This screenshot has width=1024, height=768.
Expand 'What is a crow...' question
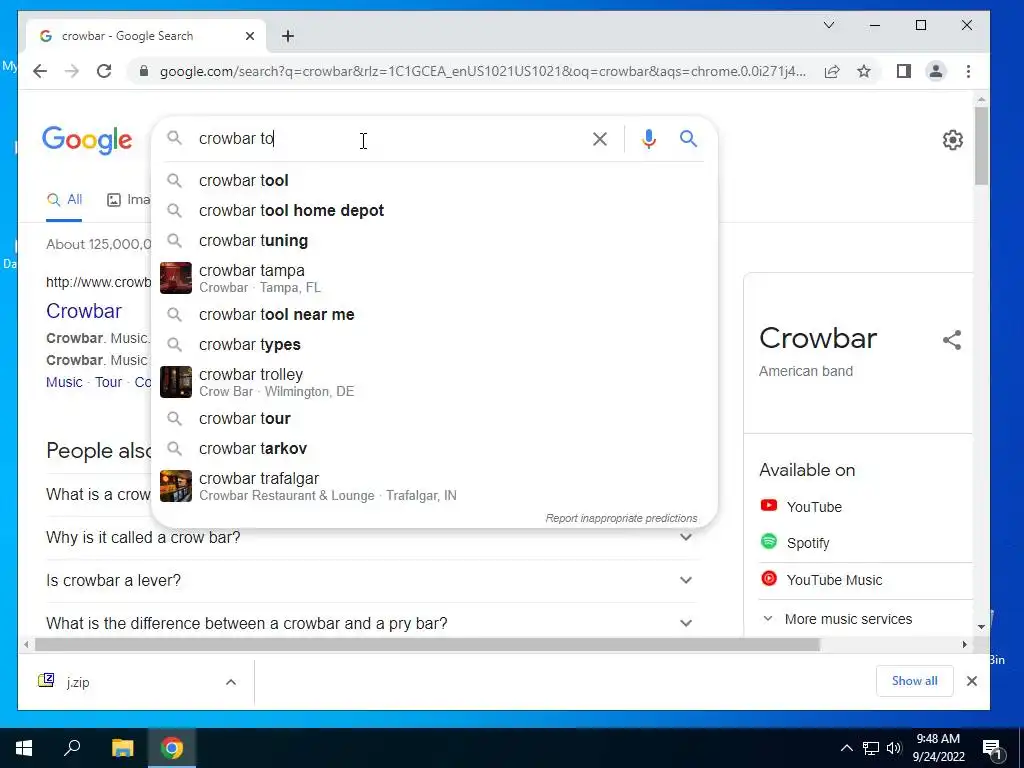(x=98, y=494)
